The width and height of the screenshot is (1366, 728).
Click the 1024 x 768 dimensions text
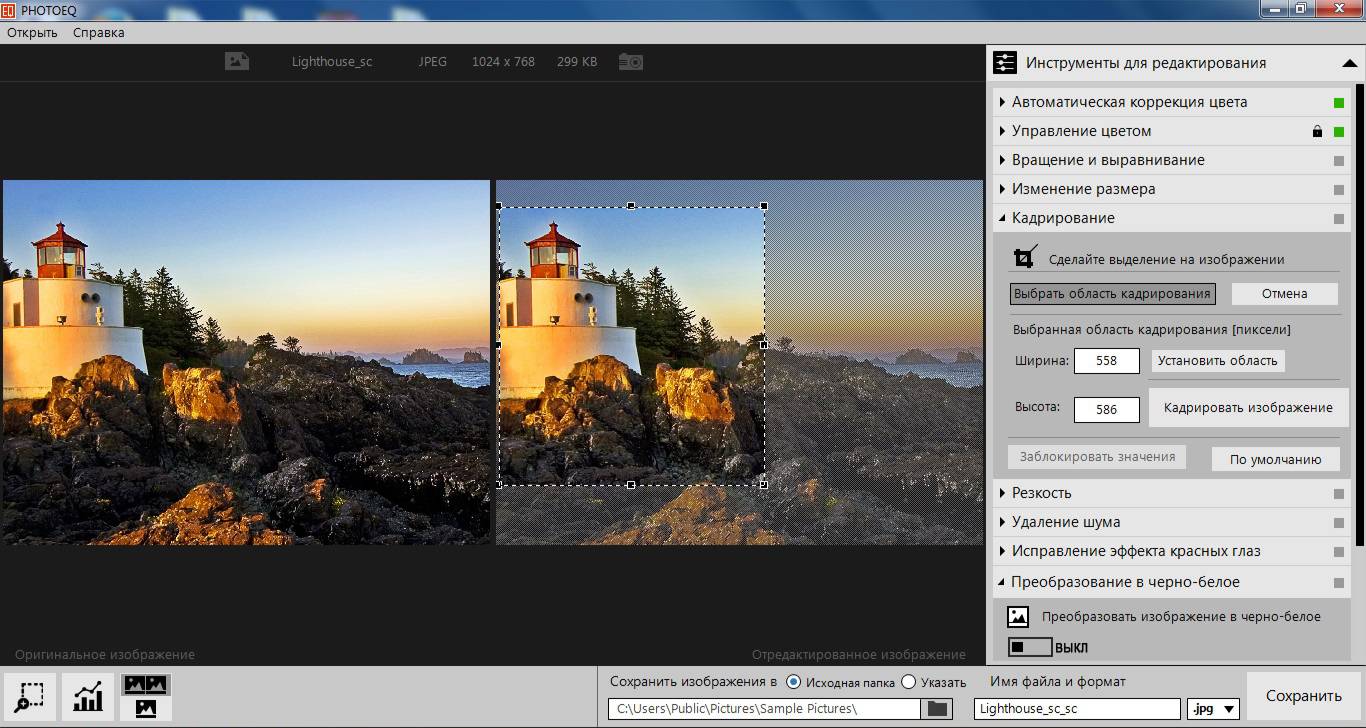(503, 62)
